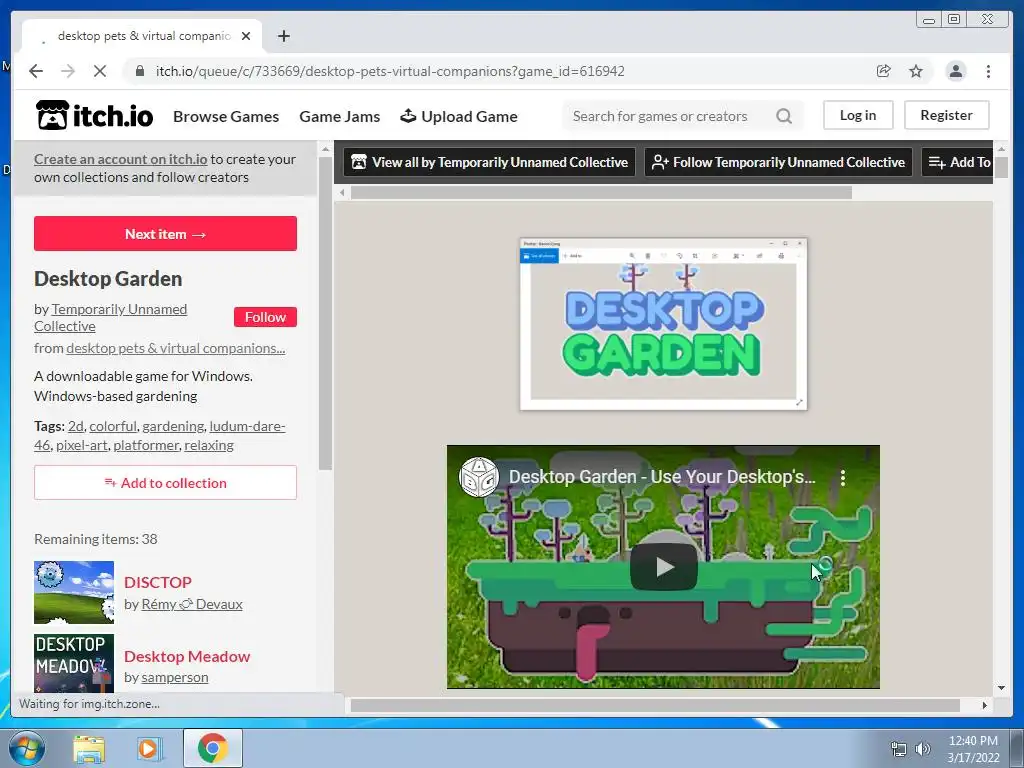This screenshot has height=768, width=1024.
Task: Click the YouTube channel avatar icon
Action: click(479, 477)
